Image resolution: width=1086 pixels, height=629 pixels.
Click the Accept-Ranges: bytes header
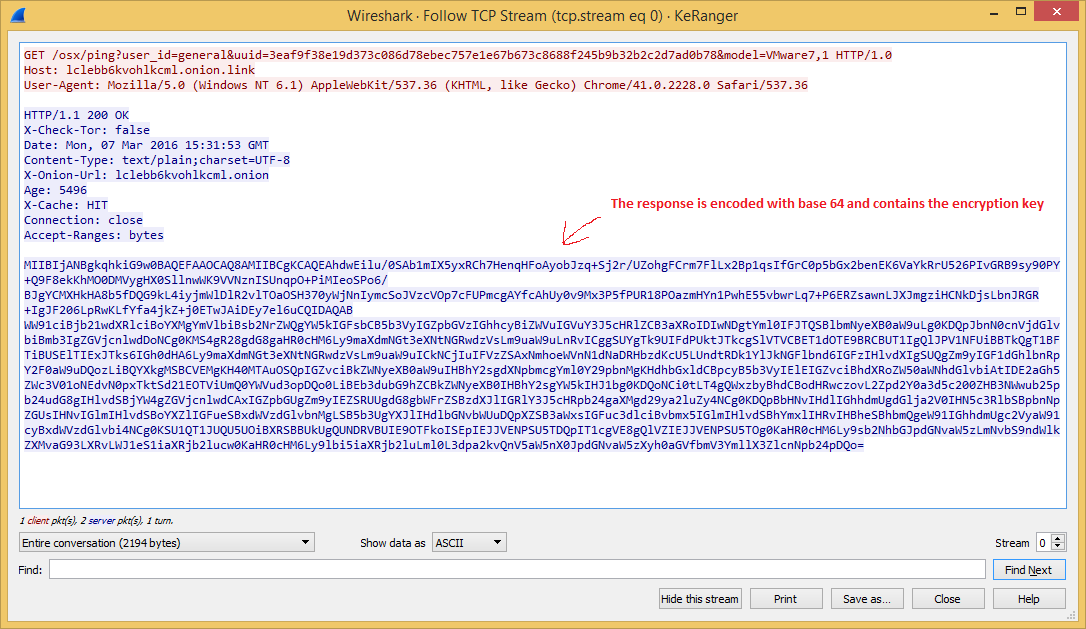[x=94, y=235]
